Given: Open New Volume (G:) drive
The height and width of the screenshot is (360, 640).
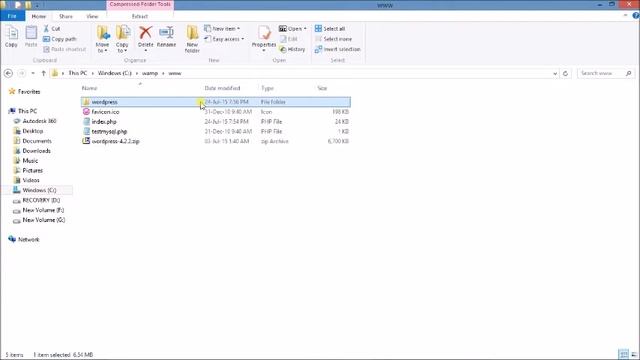Looking at the screenshot, I should tap(39, 220).
